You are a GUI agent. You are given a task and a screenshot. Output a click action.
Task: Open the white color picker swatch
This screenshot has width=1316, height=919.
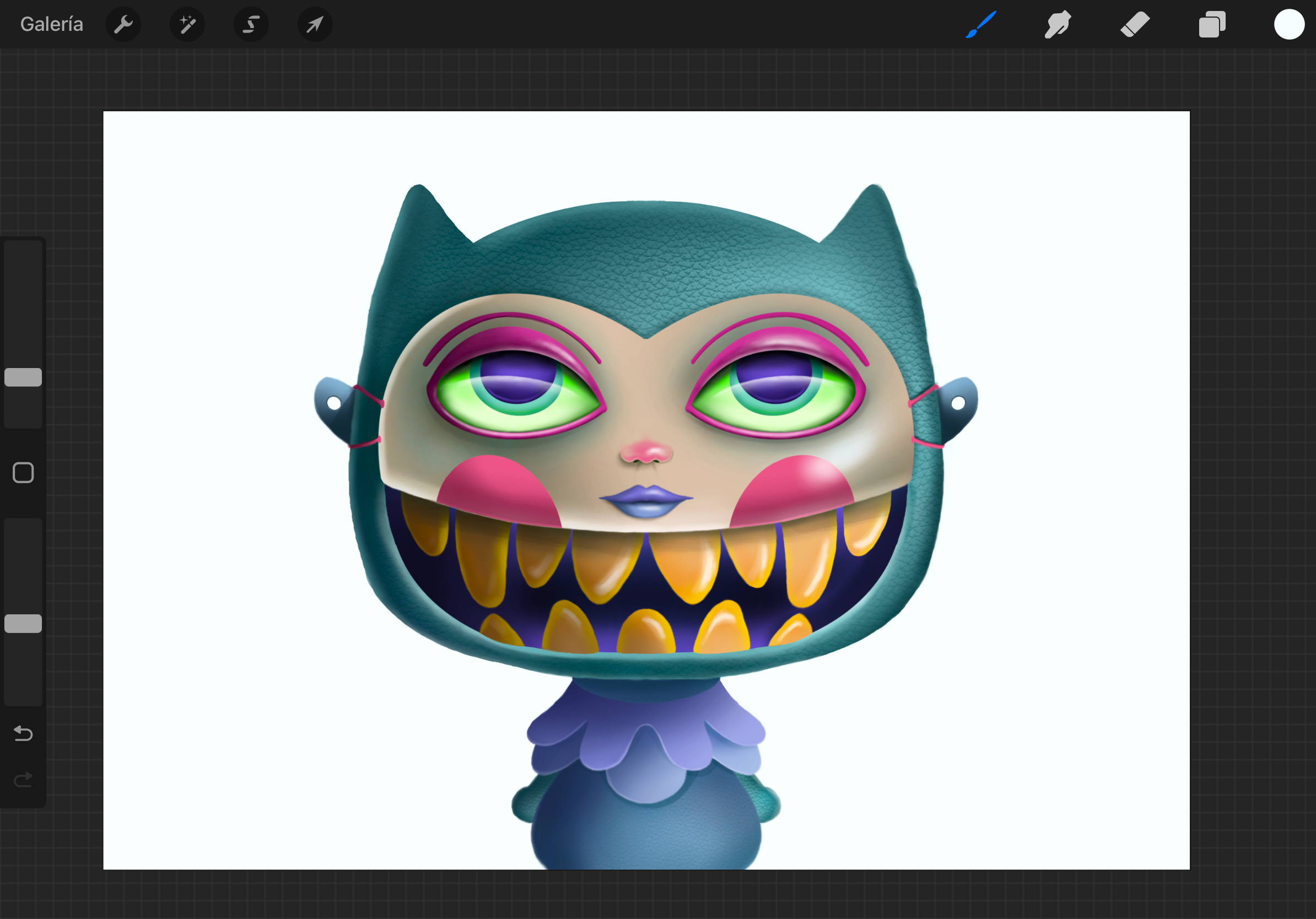click(1289, 25)
